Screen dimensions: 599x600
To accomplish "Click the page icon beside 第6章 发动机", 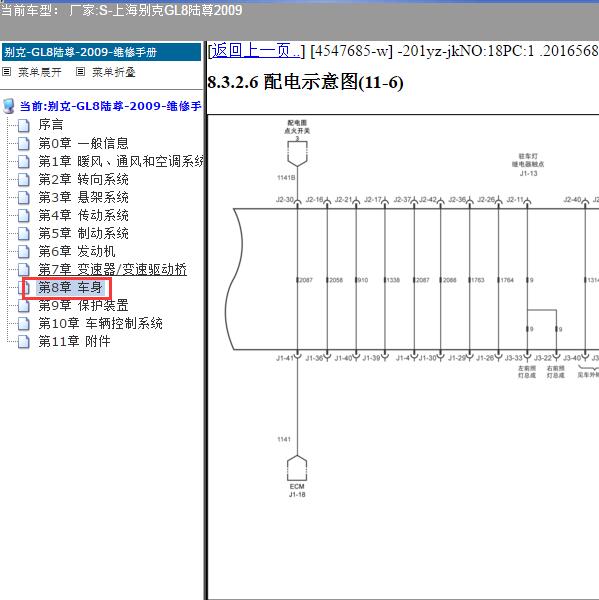I will (x=24, y=251).
